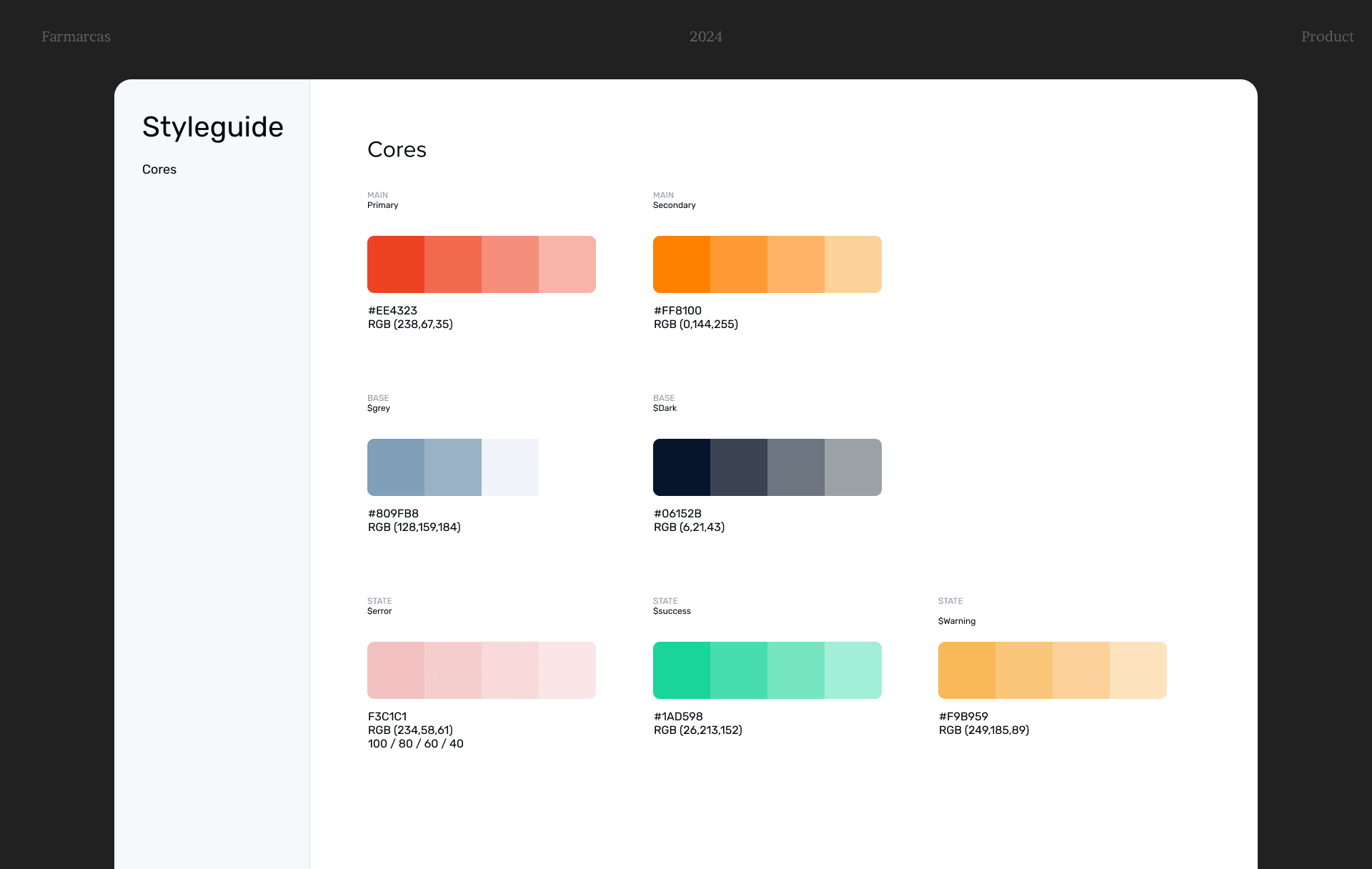
Task: Select the lightest $grey near-white swatch
Action: pos(510,467)
